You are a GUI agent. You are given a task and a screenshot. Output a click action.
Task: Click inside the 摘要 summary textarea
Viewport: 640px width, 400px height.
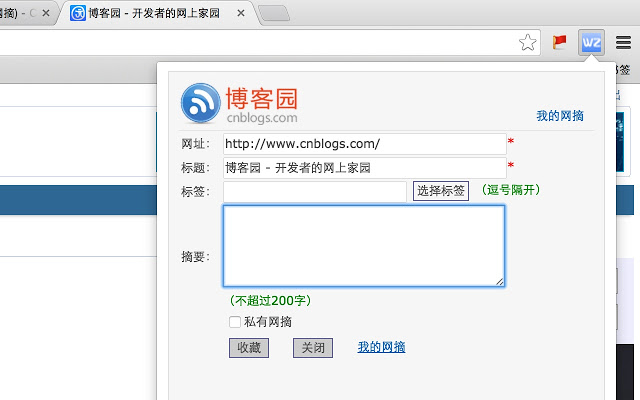pos(364,246)
